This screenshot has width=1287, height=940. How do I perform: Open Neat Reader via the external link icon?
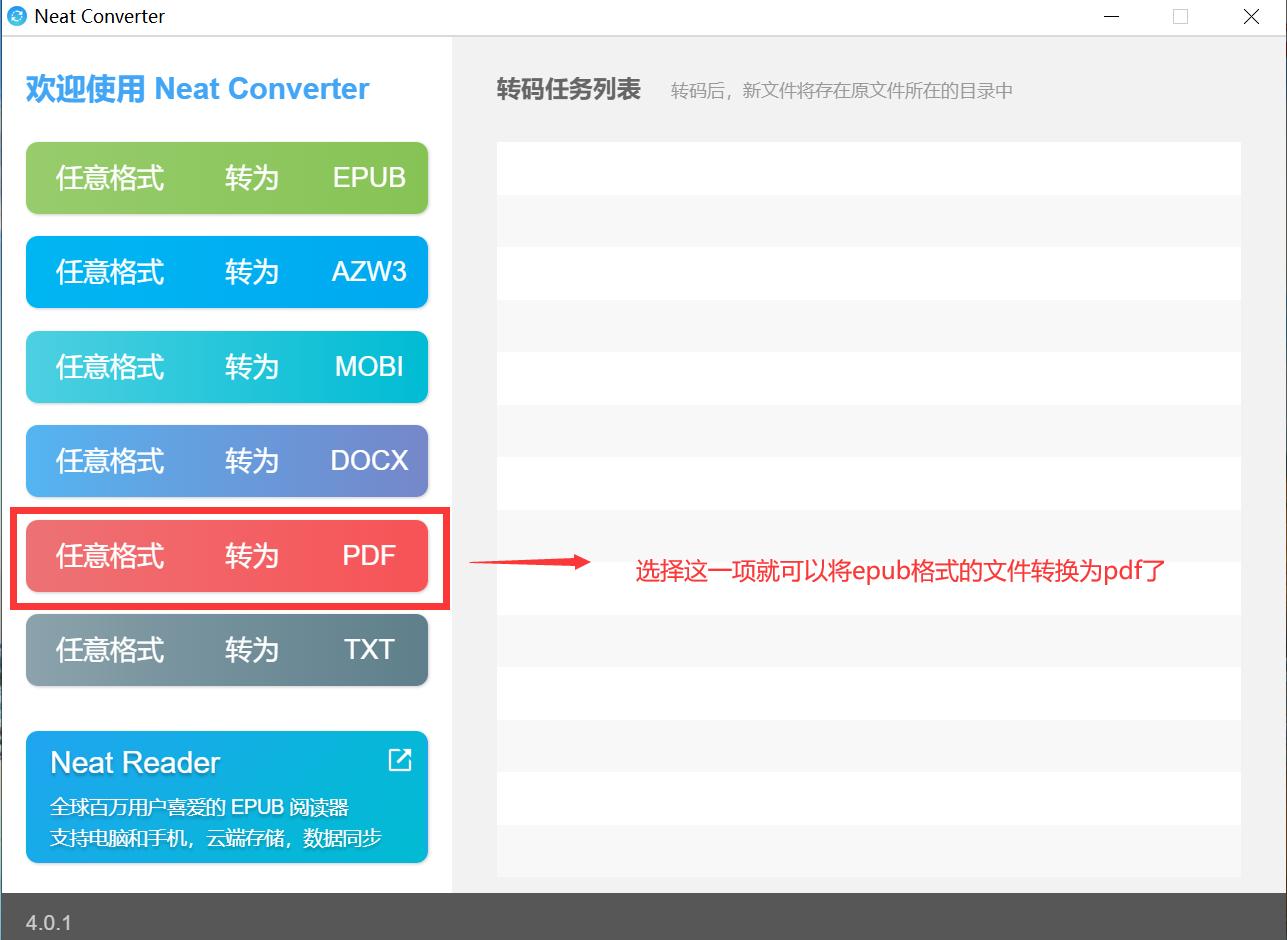(399, 760)
